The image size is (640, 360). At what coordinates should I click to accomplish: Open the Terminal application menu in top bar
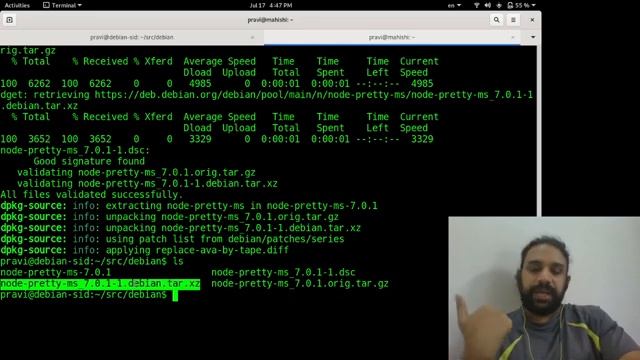(62, 5)
